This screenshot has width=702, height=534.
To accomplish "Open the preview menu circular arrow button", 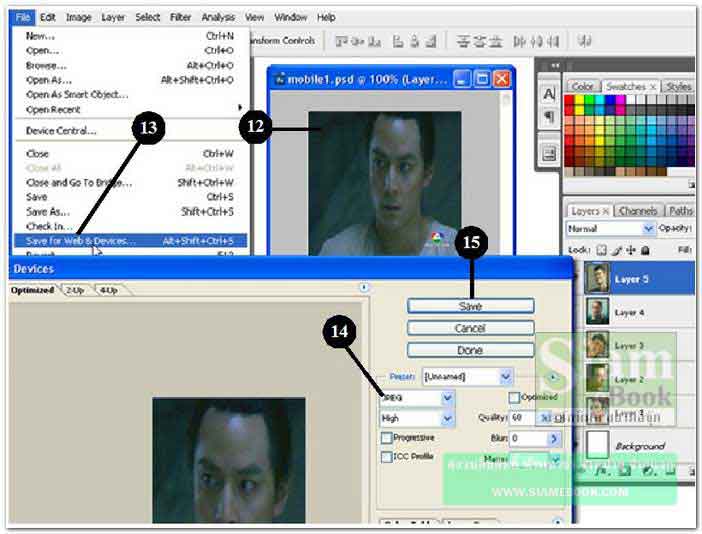I will pyautogui.click(x=364, y=287).
